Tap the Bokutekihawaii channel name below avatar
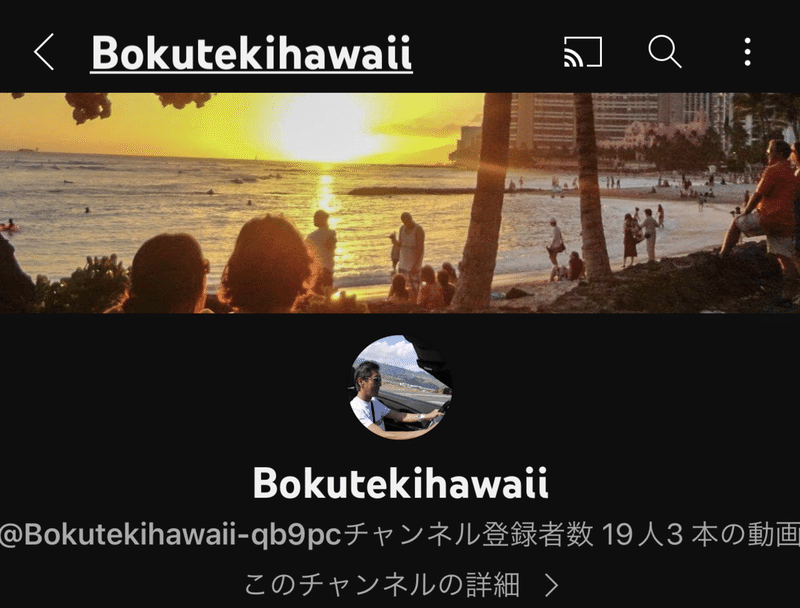The width and height of the screenshot is (800, 608). (x=401, y=483)
